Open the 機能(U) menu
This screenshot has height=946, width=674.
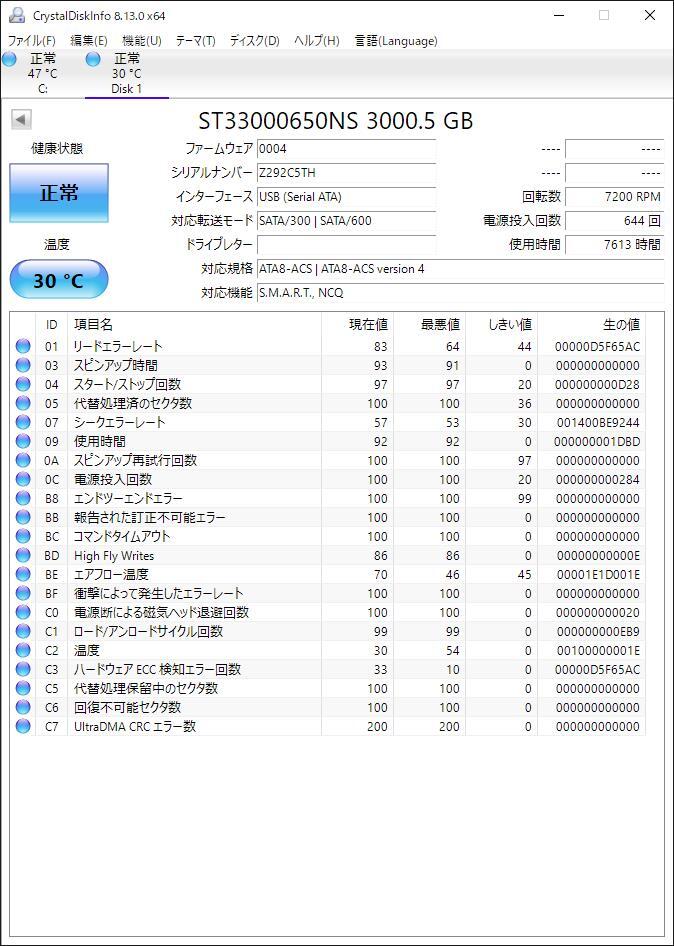point(142,41)
